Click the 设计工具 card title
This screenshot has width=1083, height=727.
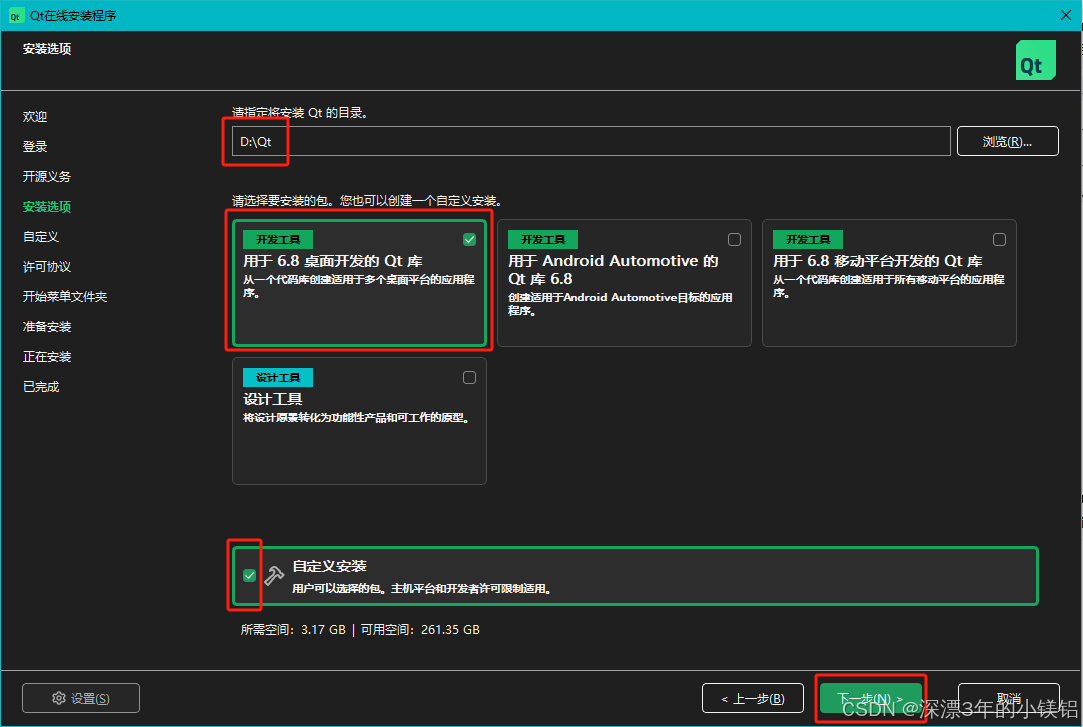273,399
